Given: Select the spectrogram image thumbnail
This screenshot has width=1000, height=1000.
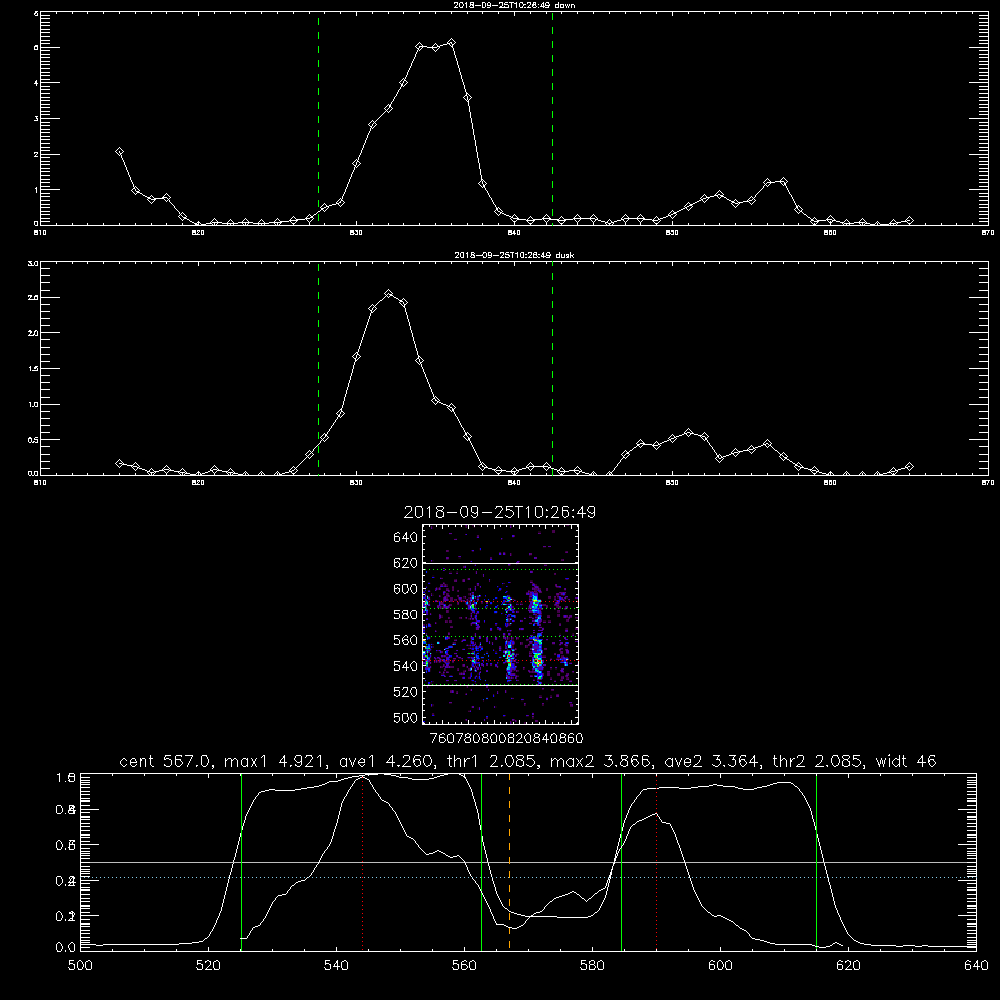Looking at the screenshot, I should click(501, 624).
